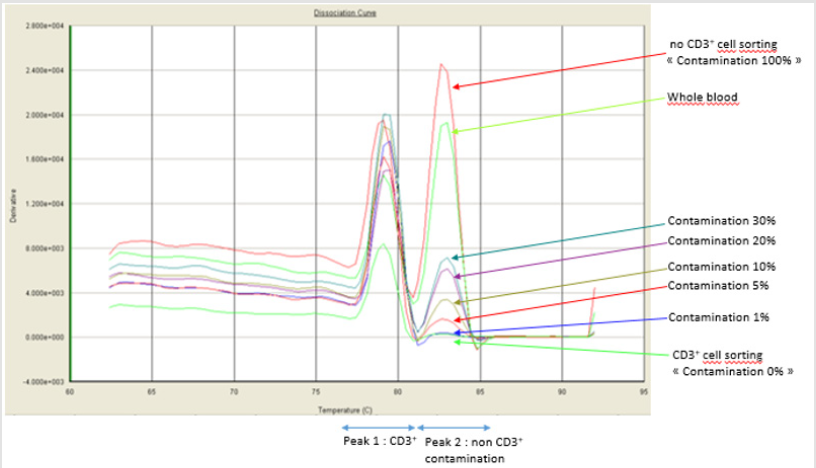The height and width of the screenshot is (468, 816).
Task: Click green arrowhead on whole blood peak
Action: 455,131
